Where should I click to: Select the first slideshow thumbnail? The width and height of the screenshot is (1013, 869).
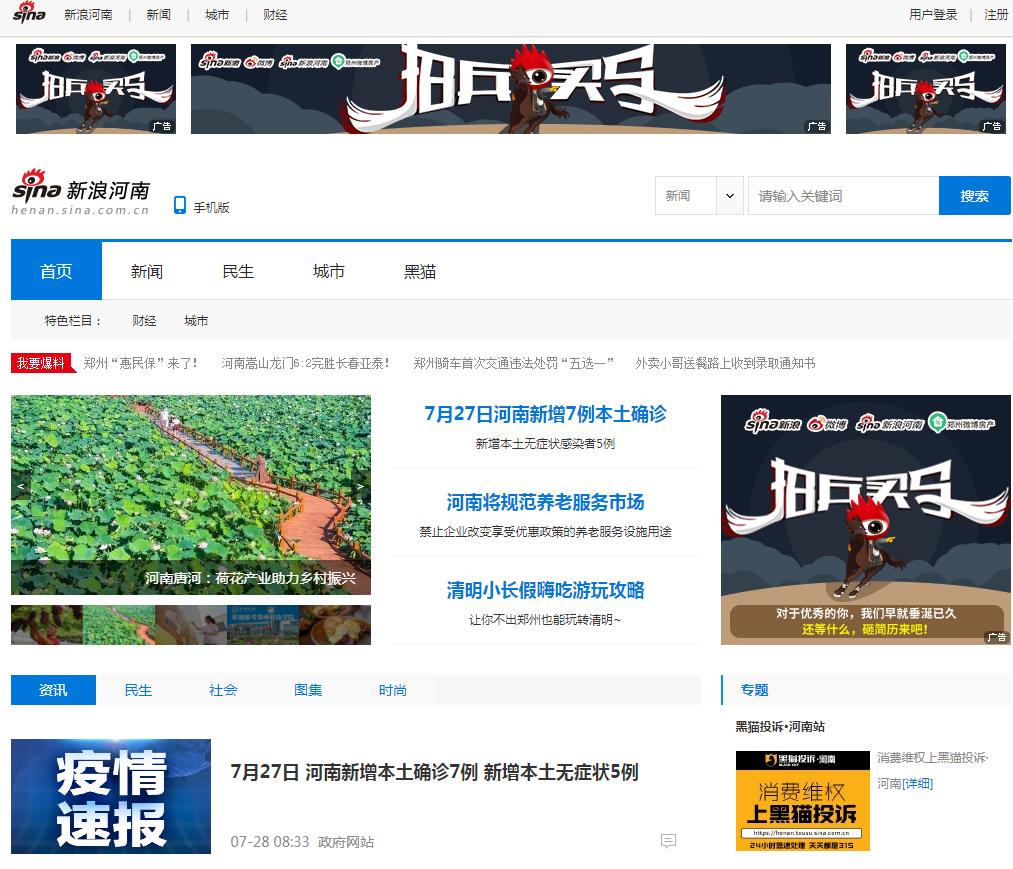47,625
